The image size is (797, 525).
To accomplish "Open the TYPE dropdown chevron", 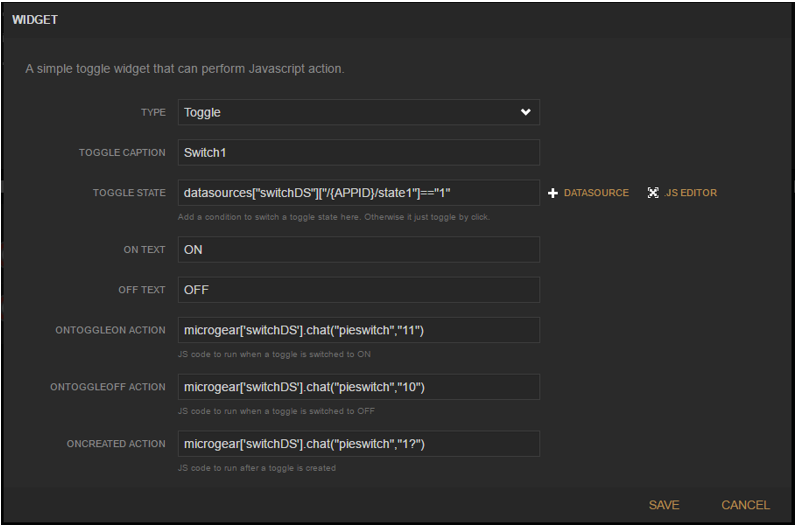I will (x=526, y=112).
